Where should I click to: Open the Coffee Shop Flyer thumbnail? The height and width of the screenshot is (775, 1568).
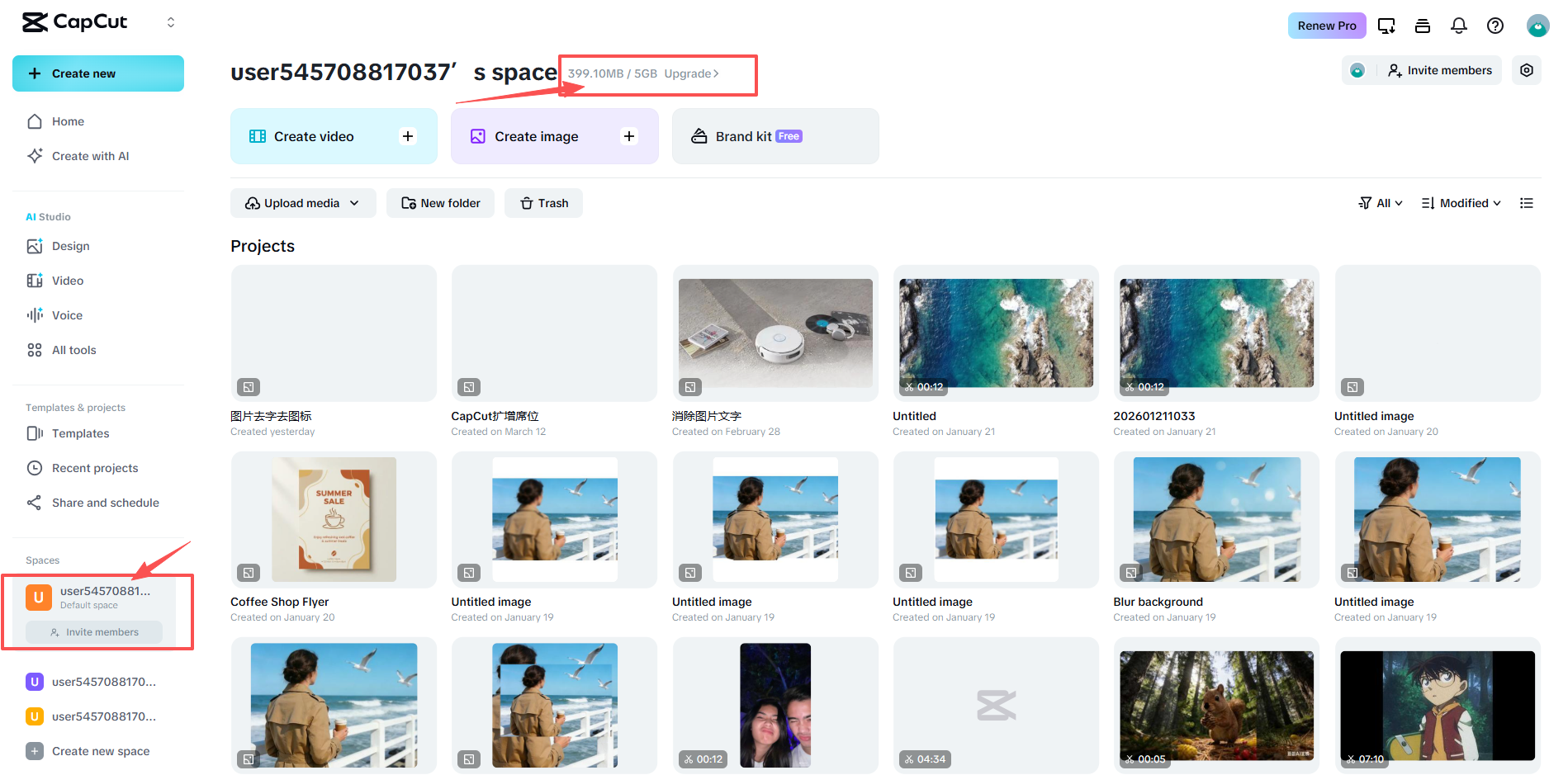coord(334,520)
